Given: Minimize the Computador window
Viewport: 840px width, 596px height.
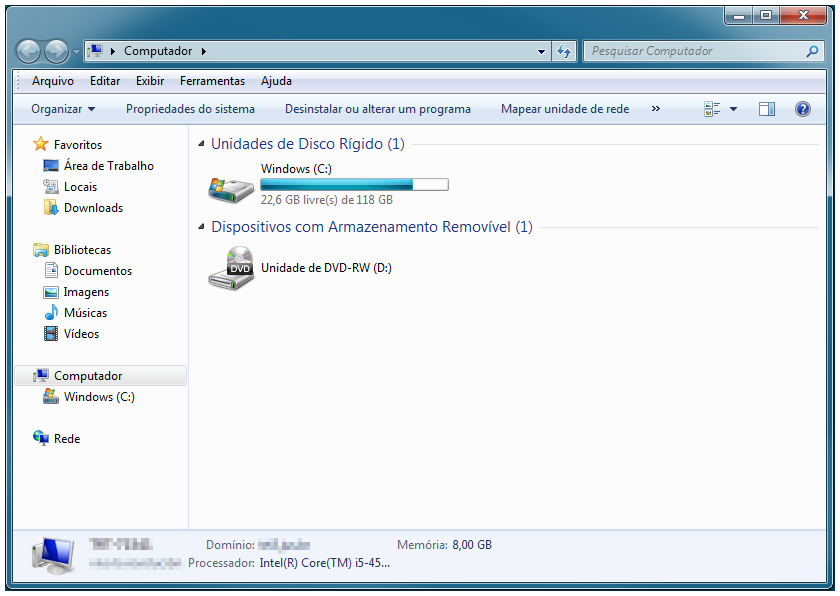Looking at the screenshot, I should pyautogui.click(x=739, y=16).
